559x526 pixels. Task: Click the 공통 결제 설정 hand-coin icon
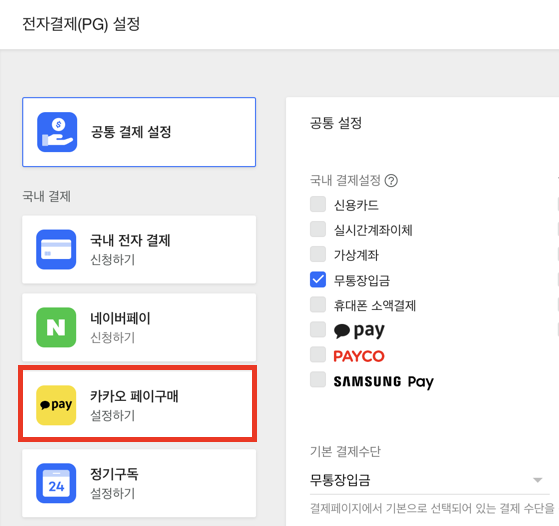[57, 132]
